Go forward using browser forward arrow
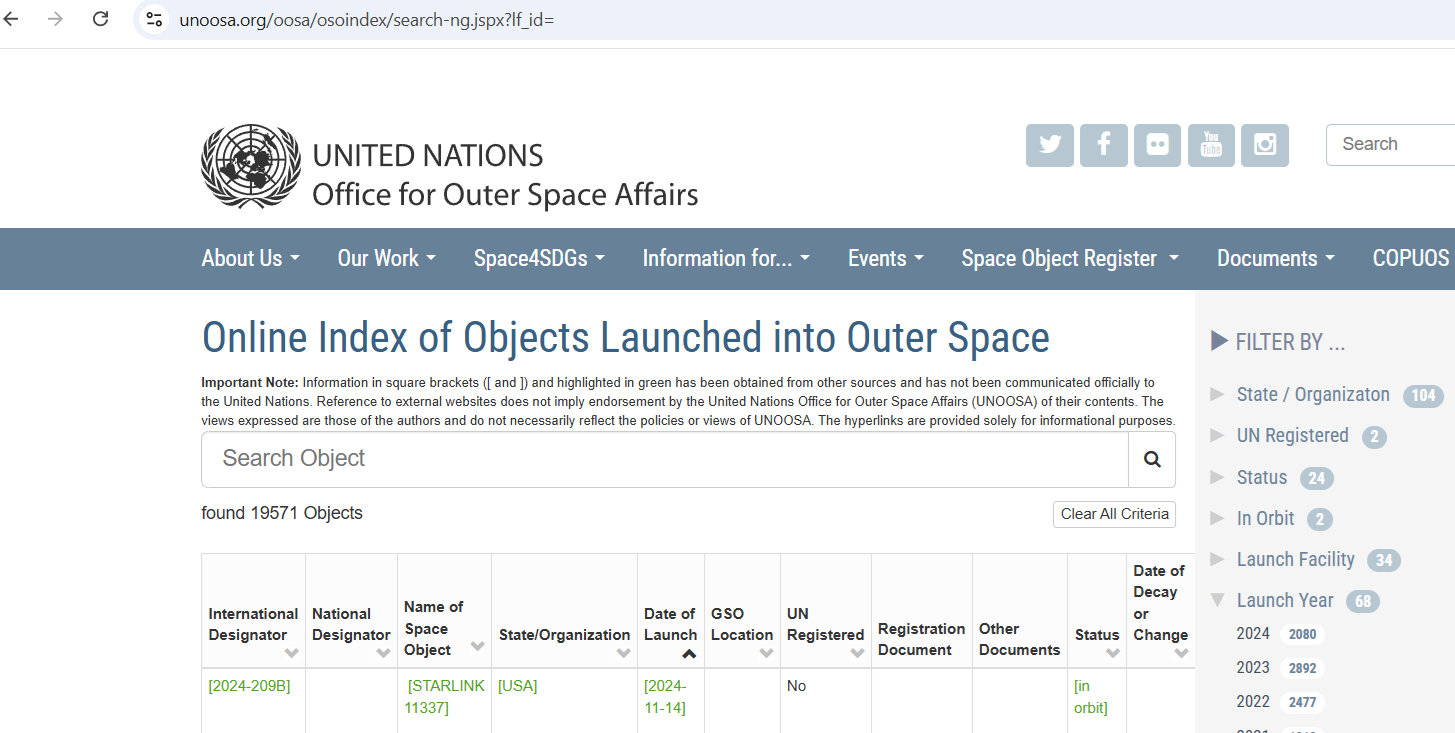 point(55,19)
